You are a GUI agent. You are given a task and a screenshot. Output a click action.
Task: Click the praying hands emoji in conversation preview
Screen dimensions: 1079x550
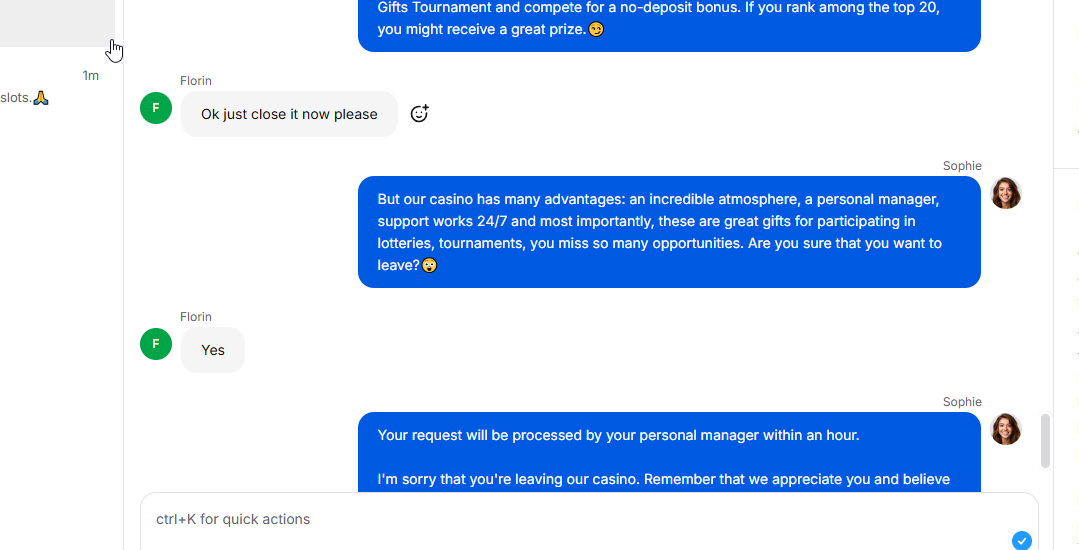(41, 98)
